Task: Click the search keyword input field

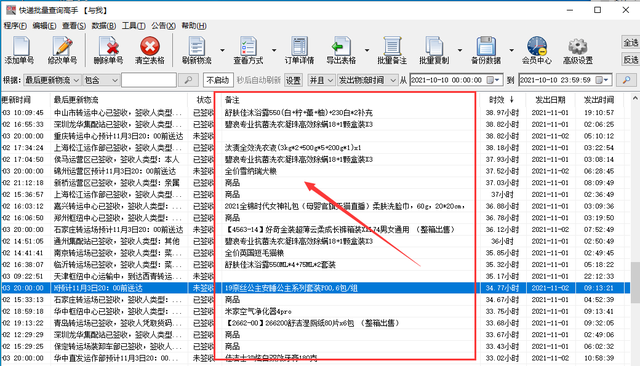Action: click(149, 80)
